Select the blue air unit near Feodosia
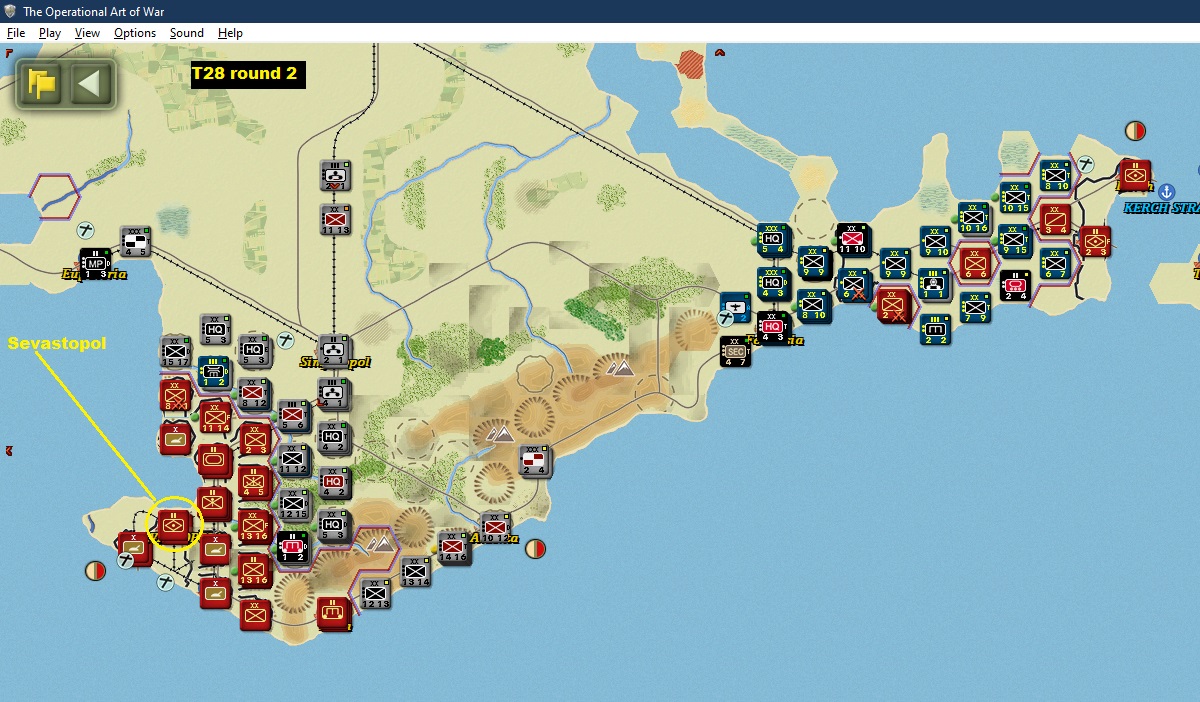The height and width of the screenshot is (702, 1200). pos(735,307)
